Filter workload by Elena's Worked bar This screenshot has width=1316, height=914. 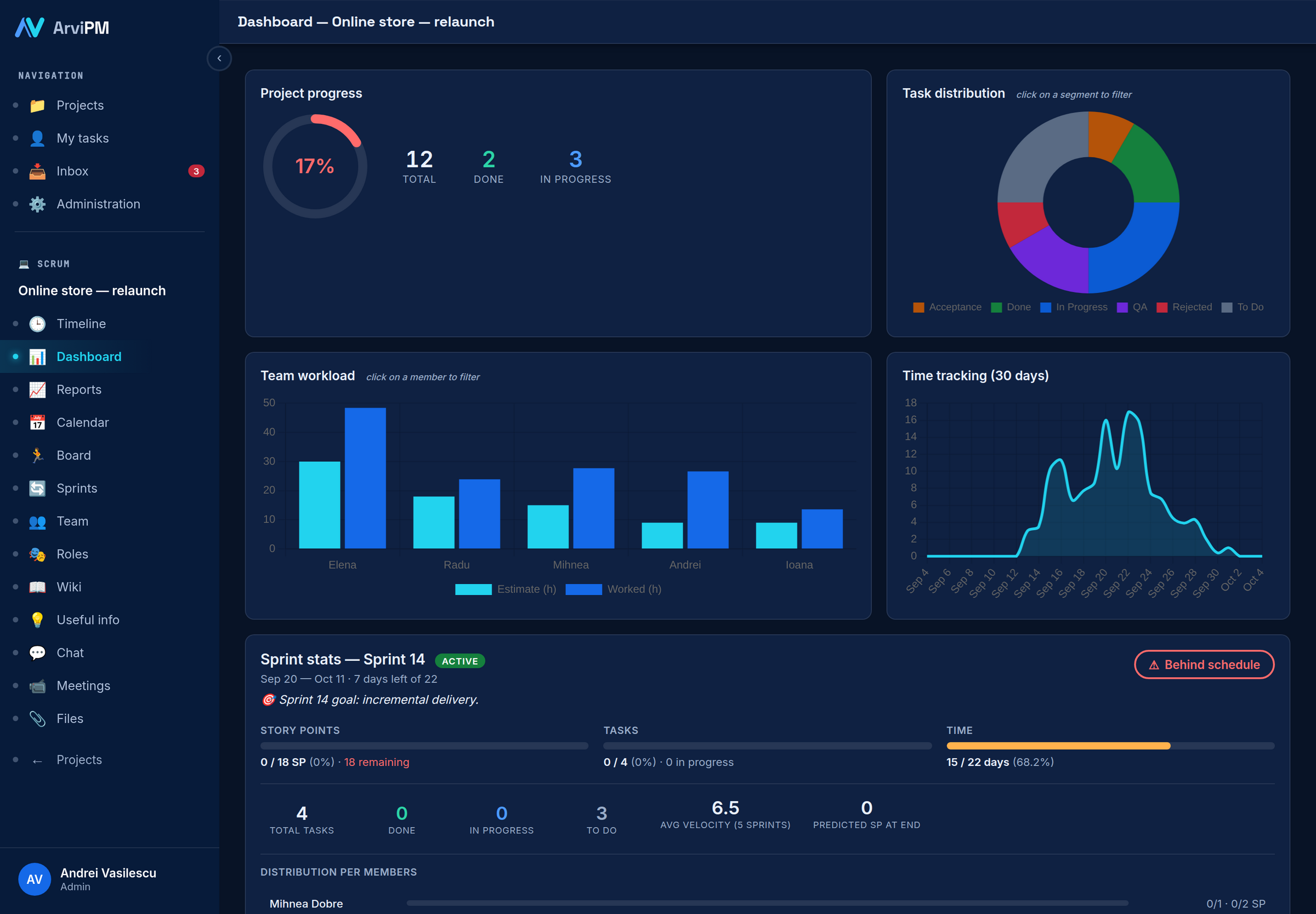[x=365, y=478]
